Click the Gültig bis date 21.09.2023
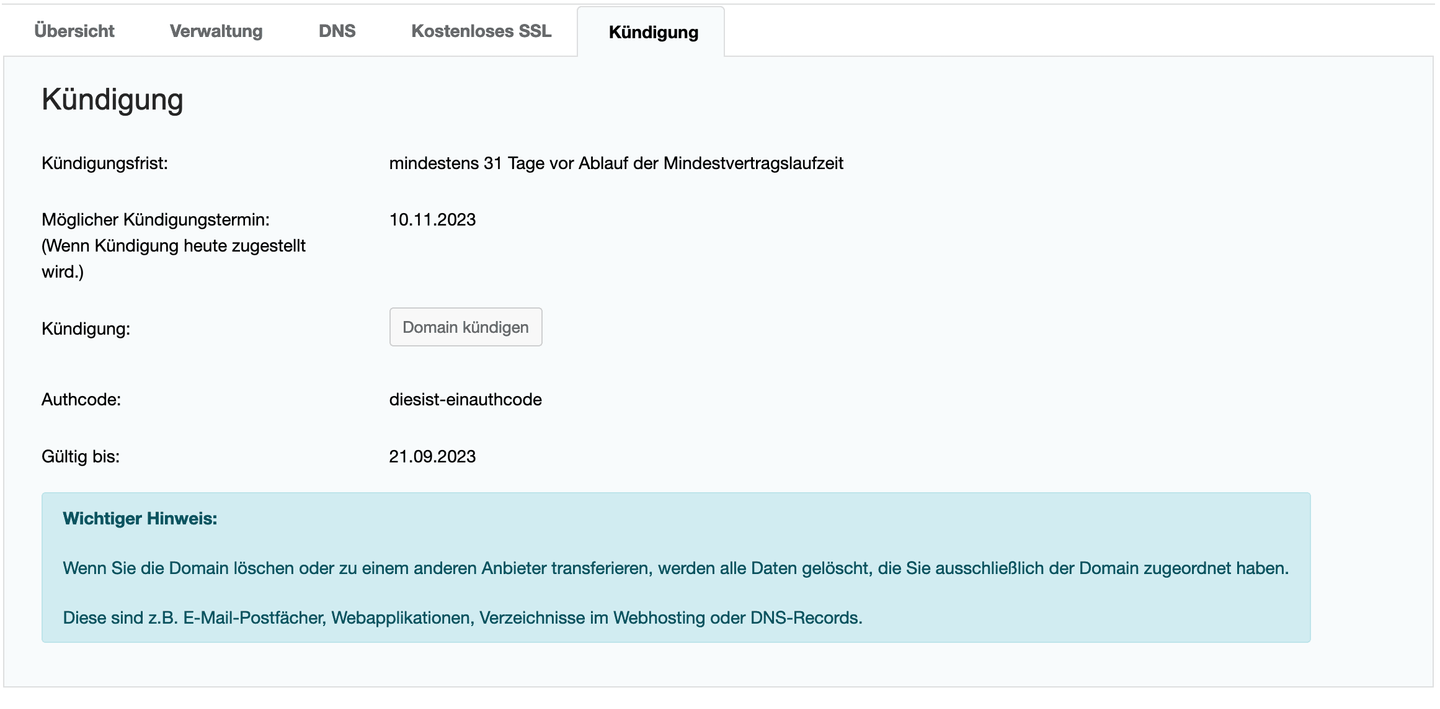 click(433, 457)
